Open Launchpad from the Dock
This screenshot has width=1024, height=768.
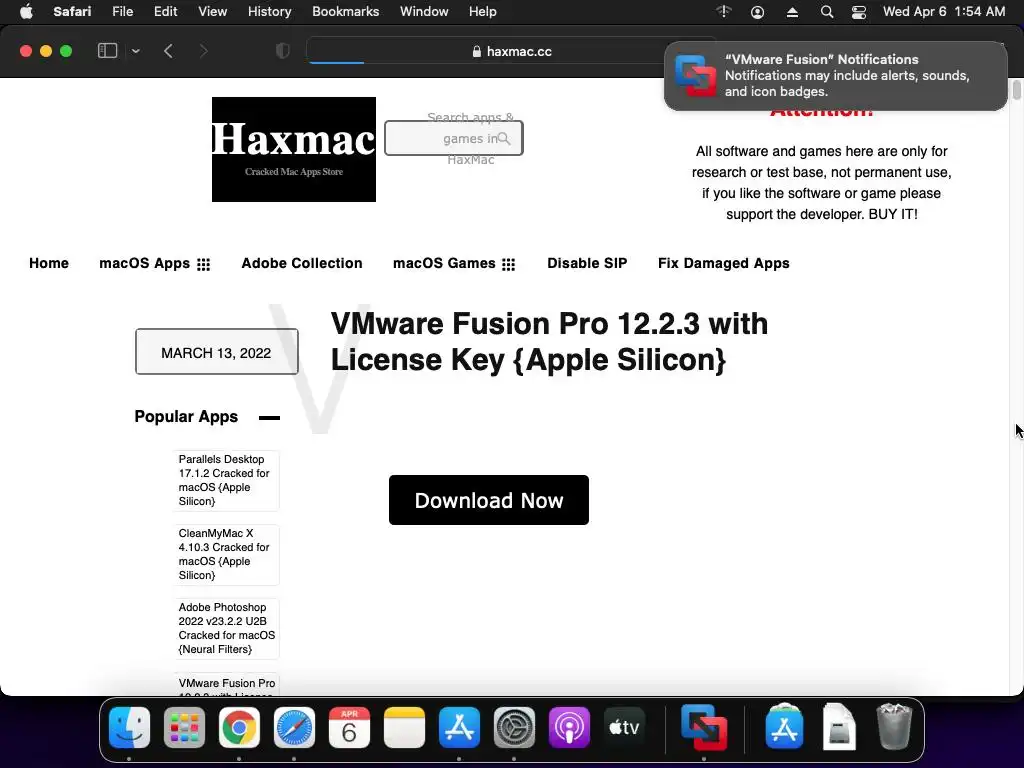pos(184,727)
